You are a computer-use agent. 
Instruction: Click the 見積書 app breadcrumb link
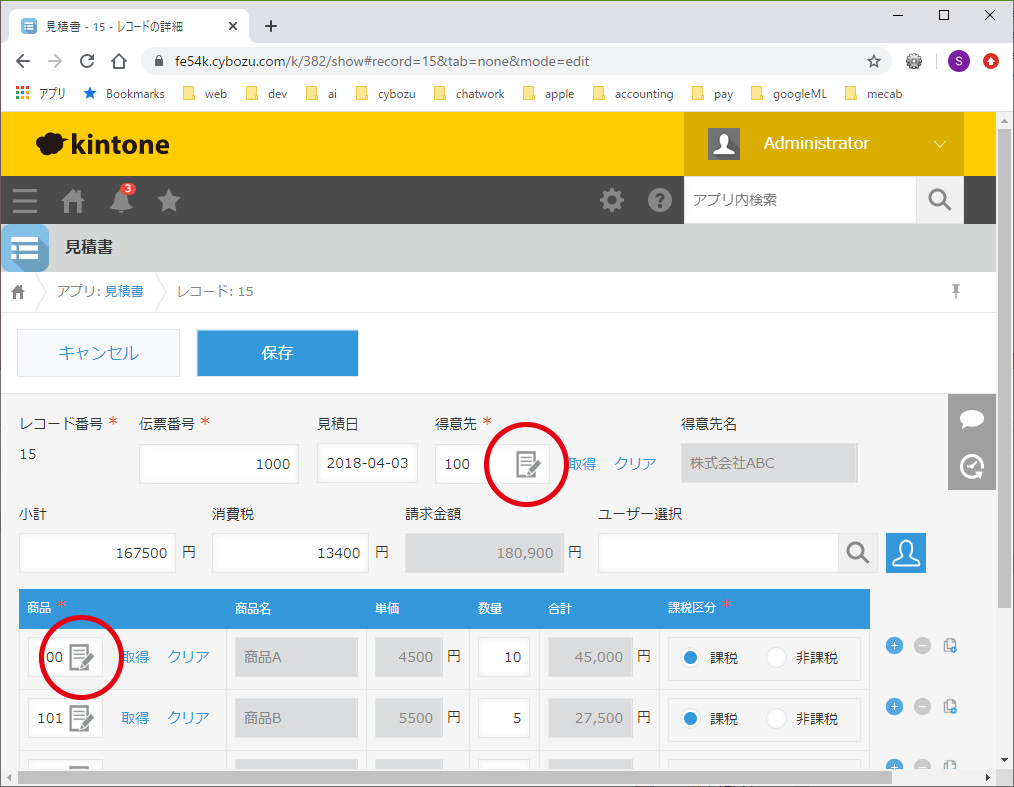tap(123, 291)
